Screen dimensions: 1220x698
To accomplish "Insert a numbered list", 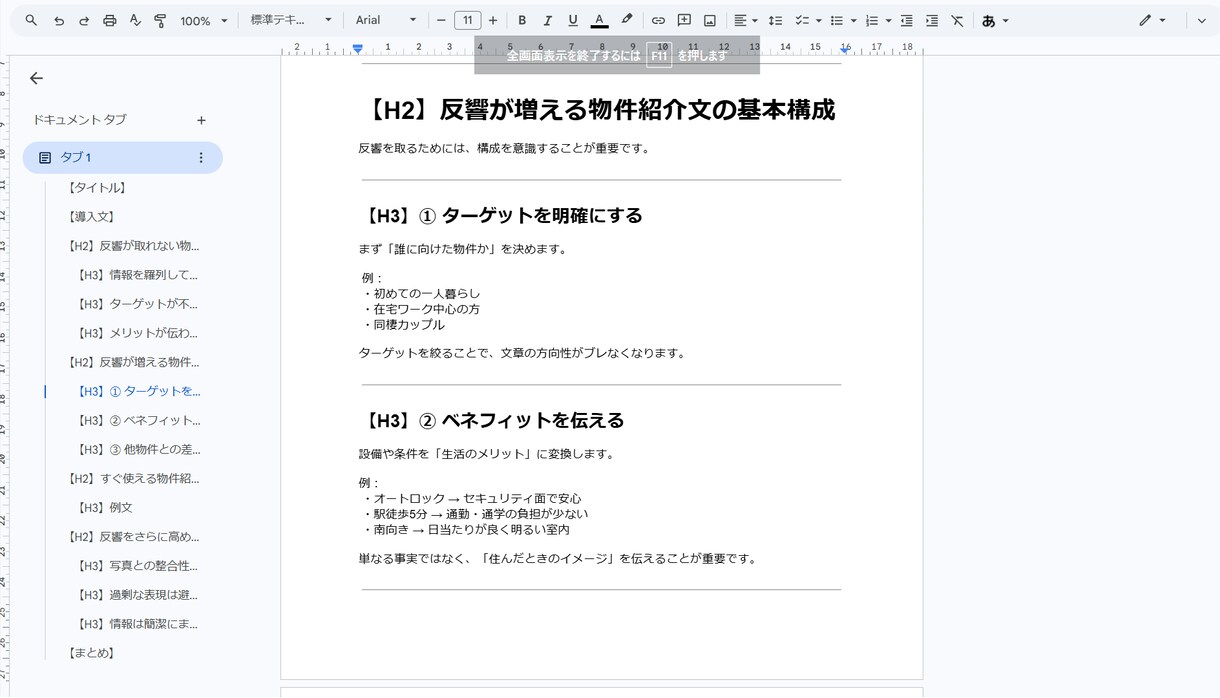I will [x=871, y=20].
